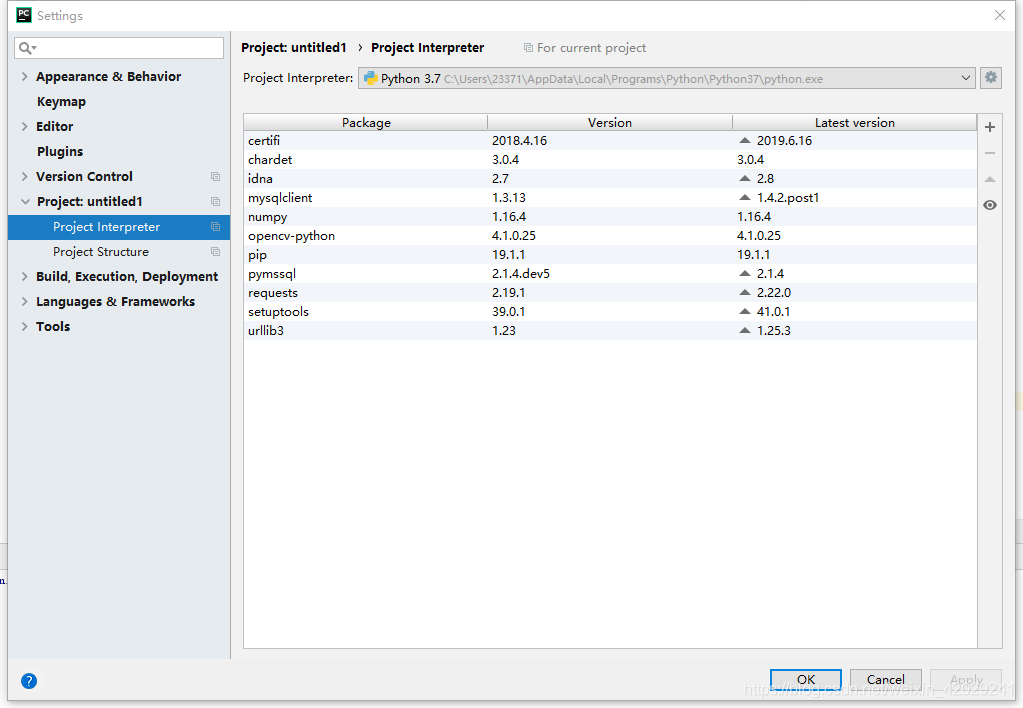Sort by Version column header

click(x=610, y=123)
